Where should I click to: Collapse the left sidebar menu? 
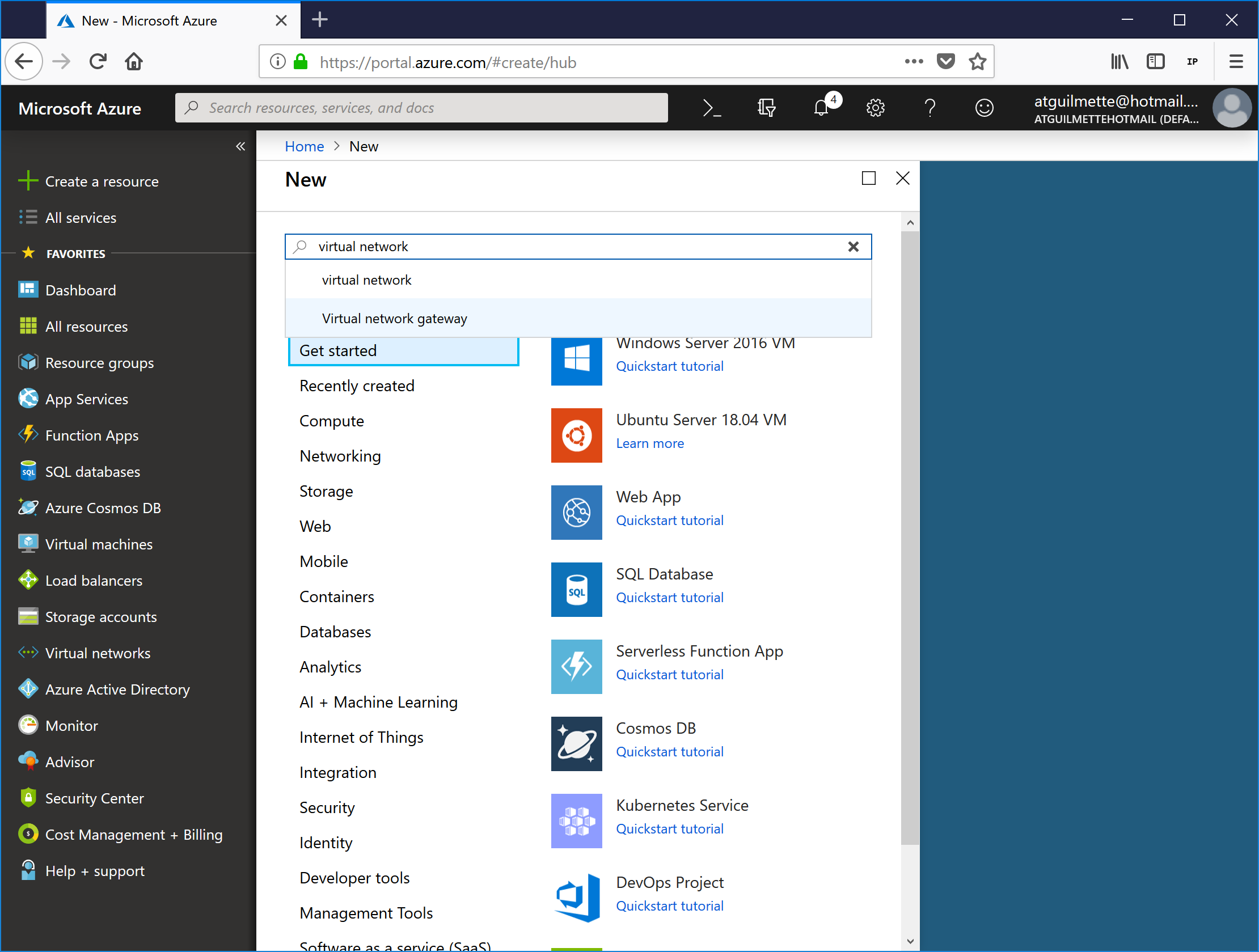click(240, 147)
